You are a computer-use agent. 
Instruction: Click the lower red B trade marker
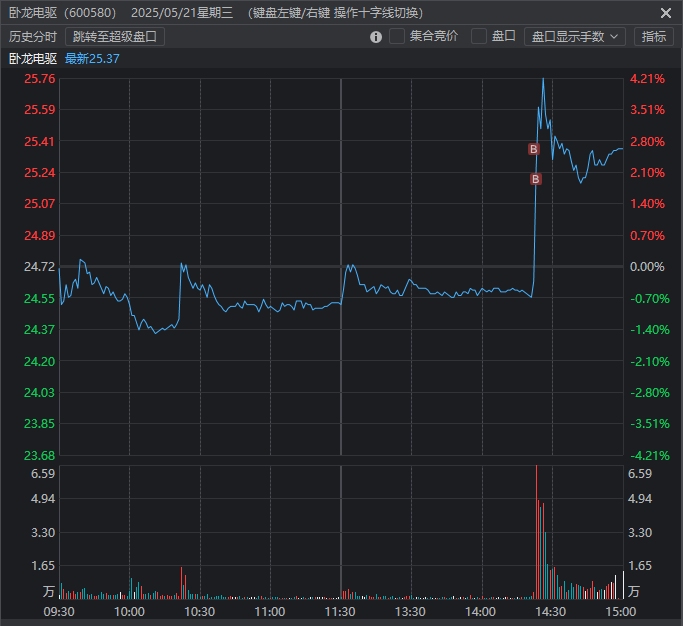[535, 179]
